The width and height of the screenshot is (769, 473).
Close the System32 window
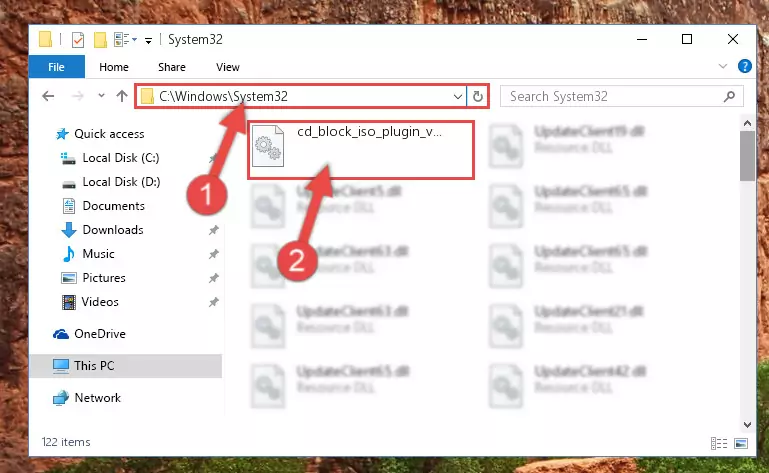pyautogui.click(x=733, y=39)
